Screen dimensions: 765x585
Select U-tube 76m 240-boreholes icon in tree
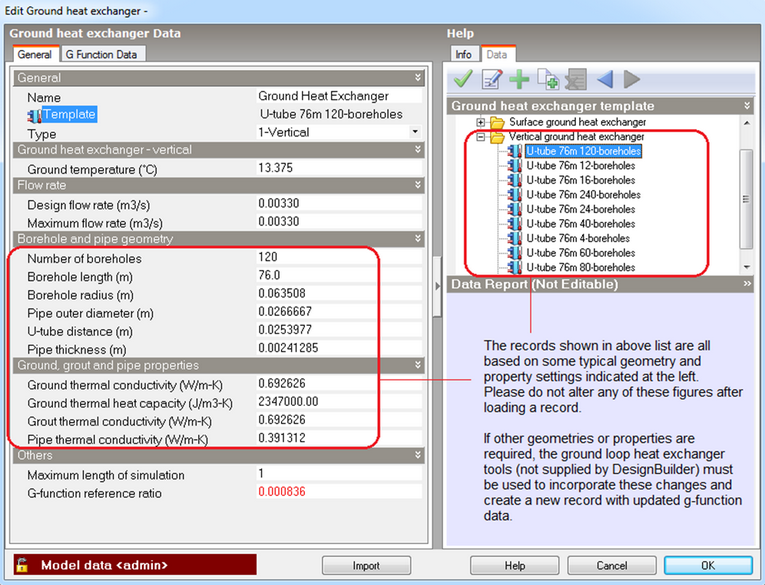click(x=515, y=195)
